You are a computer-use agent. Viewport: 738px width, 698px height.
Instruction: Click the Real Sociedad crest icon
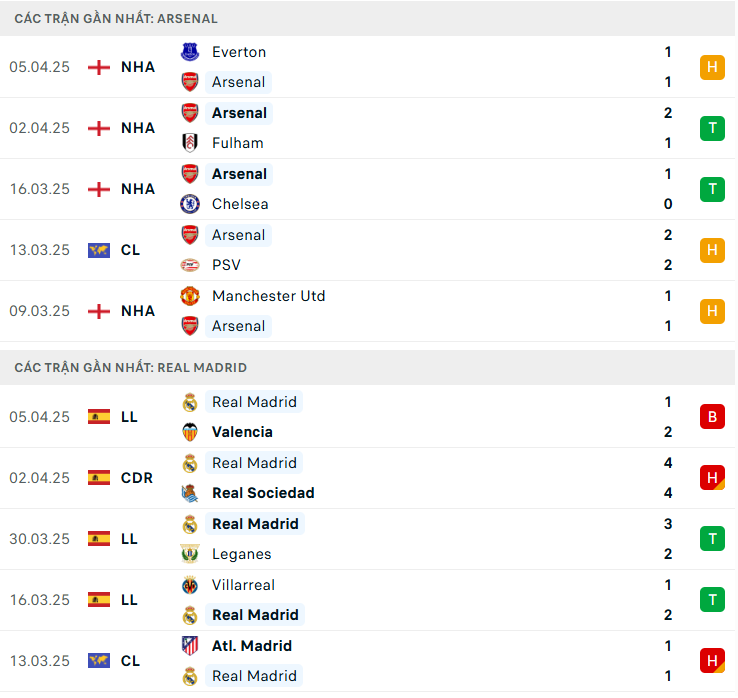coord(190,493)
